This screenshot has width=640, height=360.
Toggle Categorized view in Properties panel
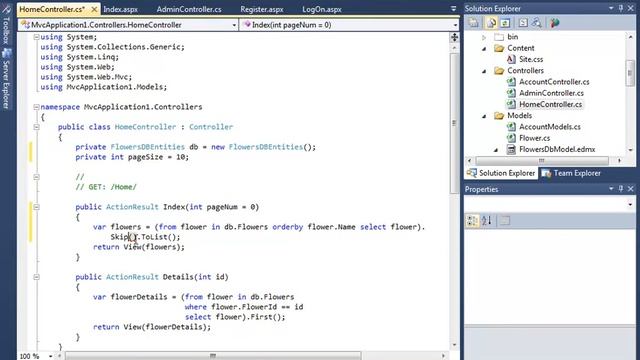[x=472, y=221]
